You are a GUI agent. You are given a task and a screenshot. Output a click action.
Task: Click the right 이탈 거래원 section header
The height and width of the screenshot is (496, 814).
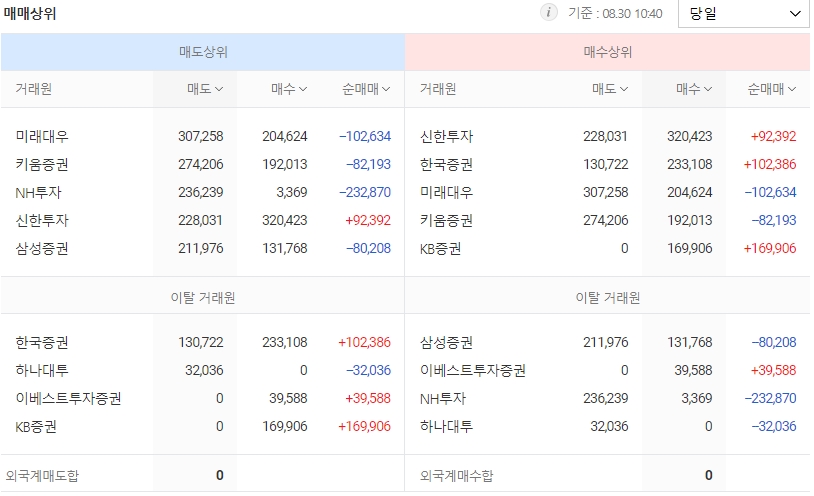[607, 298]
